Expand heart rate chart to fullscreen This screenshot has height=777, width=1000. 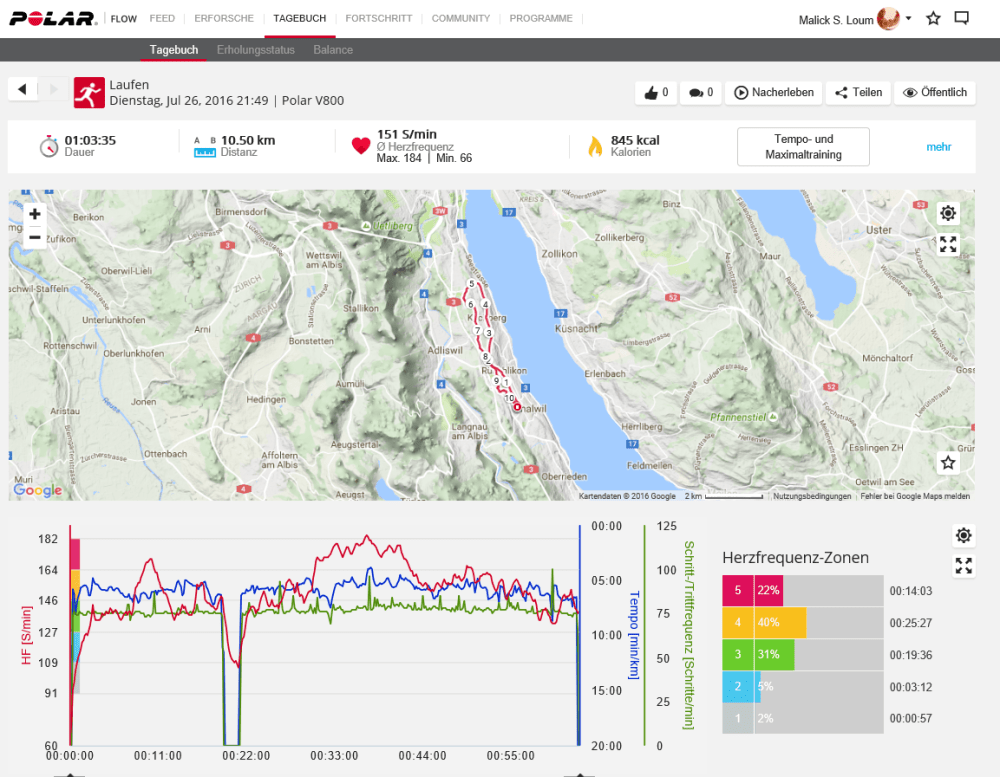(963, 566)
